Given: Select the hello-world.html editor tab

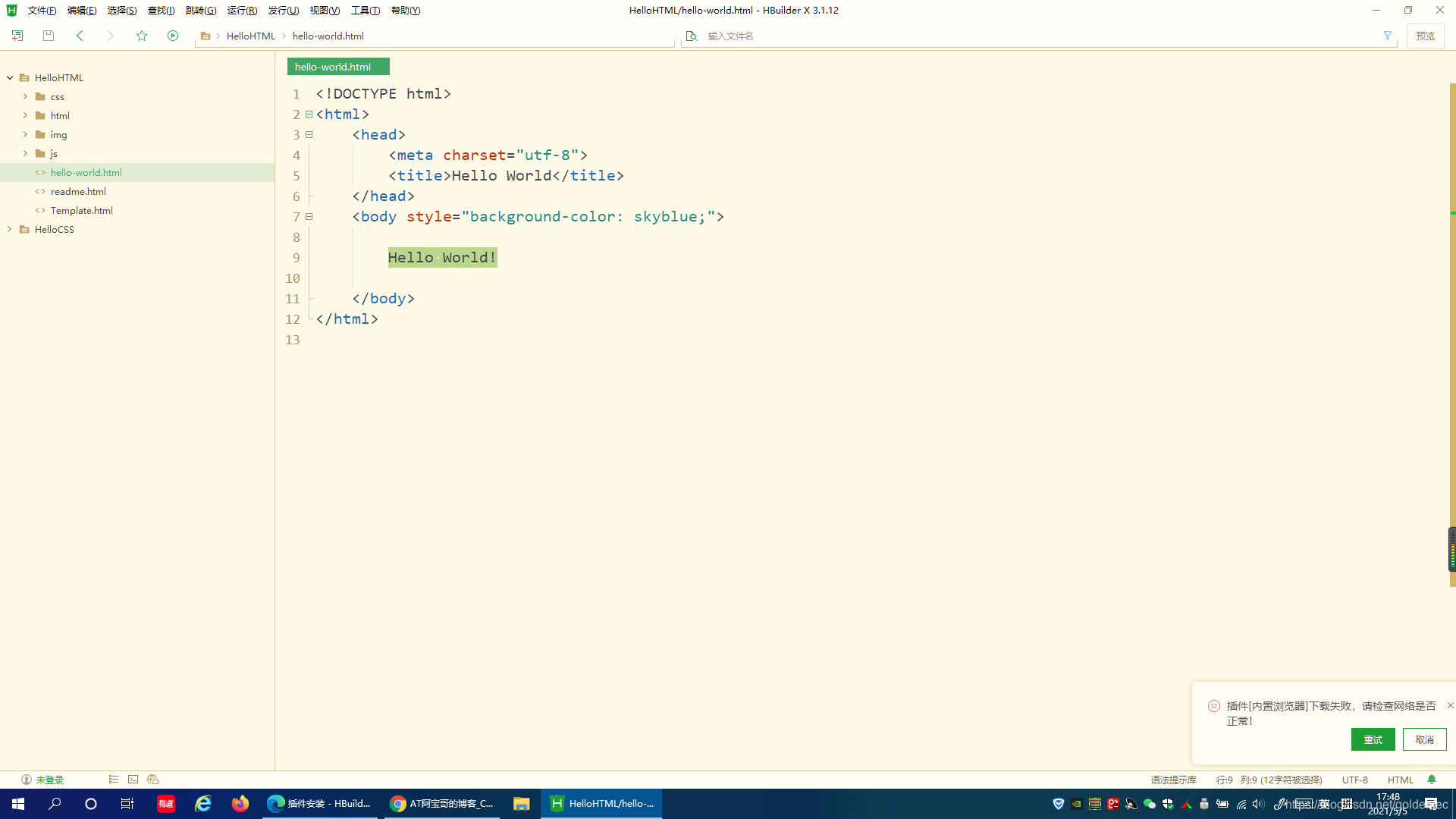Looking at the screenshot, I should click(x=333, y=67).
